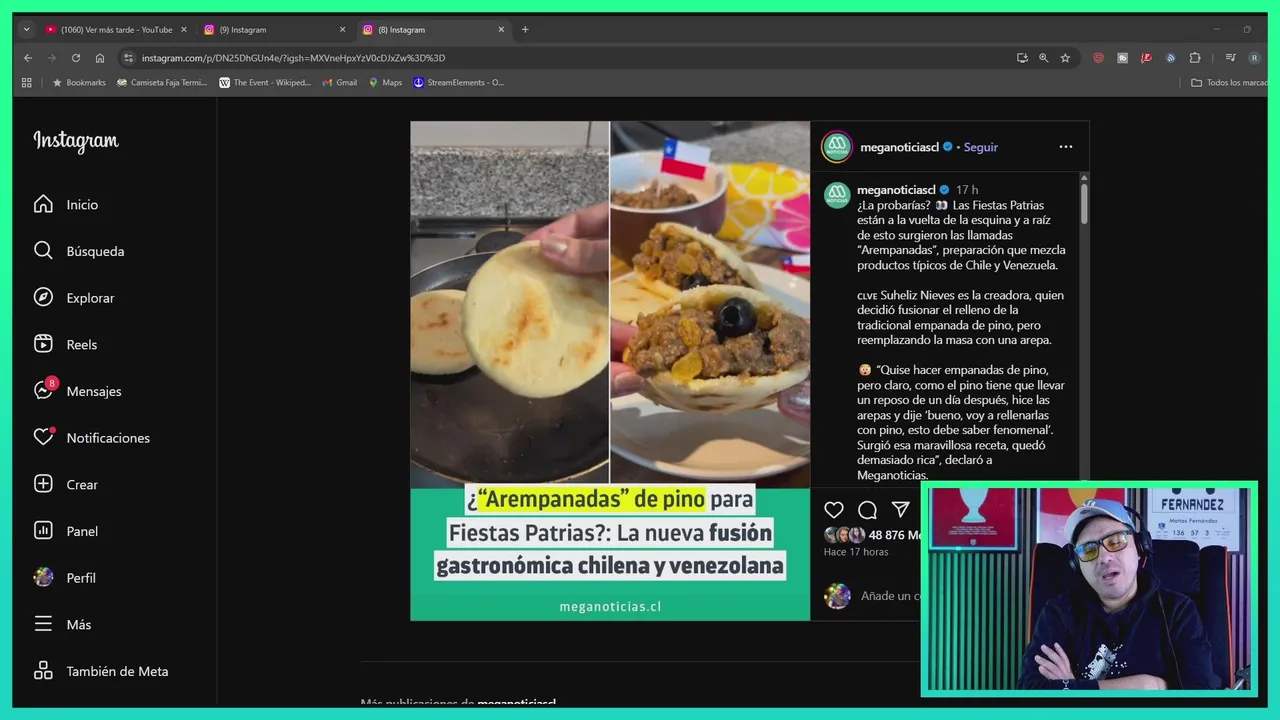
Task: Open the gray fb extension icon
Action: pyautogui.click(x=1123, y=58)
